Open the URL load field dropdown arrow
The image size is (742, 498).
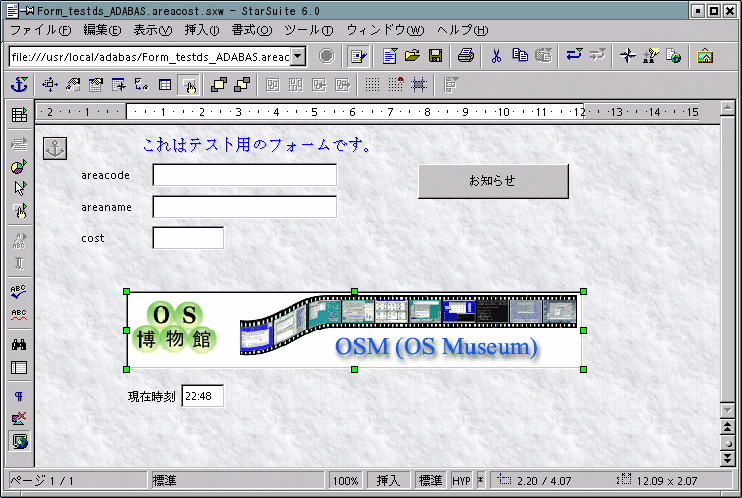point(298,56)
